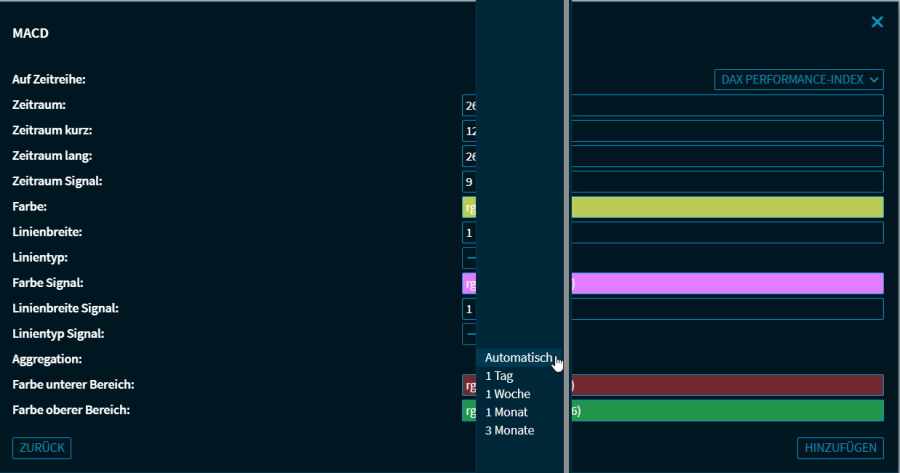Click the green Farbe oberer Bereich swatch
Viewport: 900px width, 473px height.
pyautogui.click(x=726, y=411)
